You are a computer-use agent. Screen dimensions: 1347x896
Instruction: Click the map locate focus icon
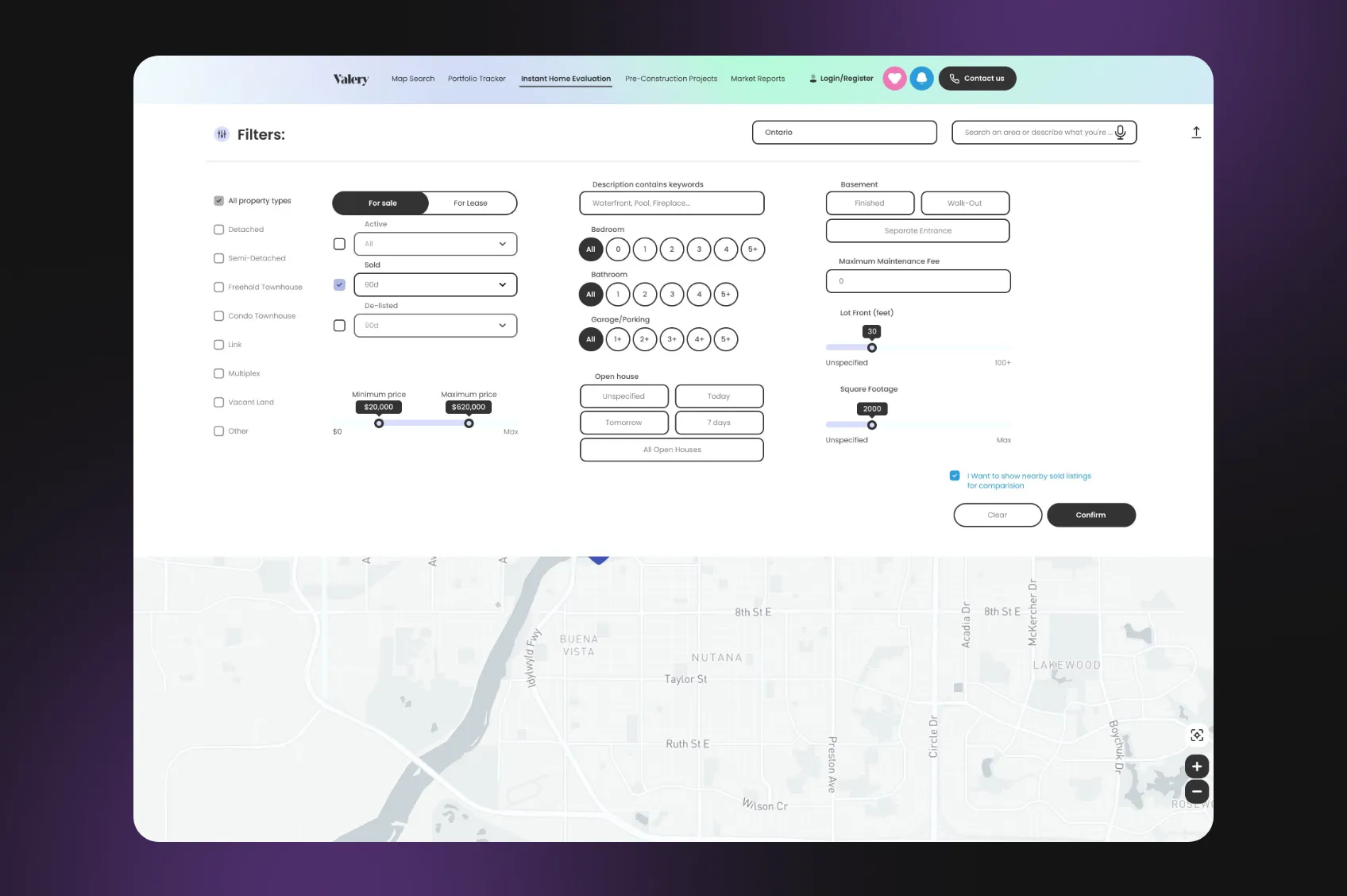click(x=1196, y=736)
